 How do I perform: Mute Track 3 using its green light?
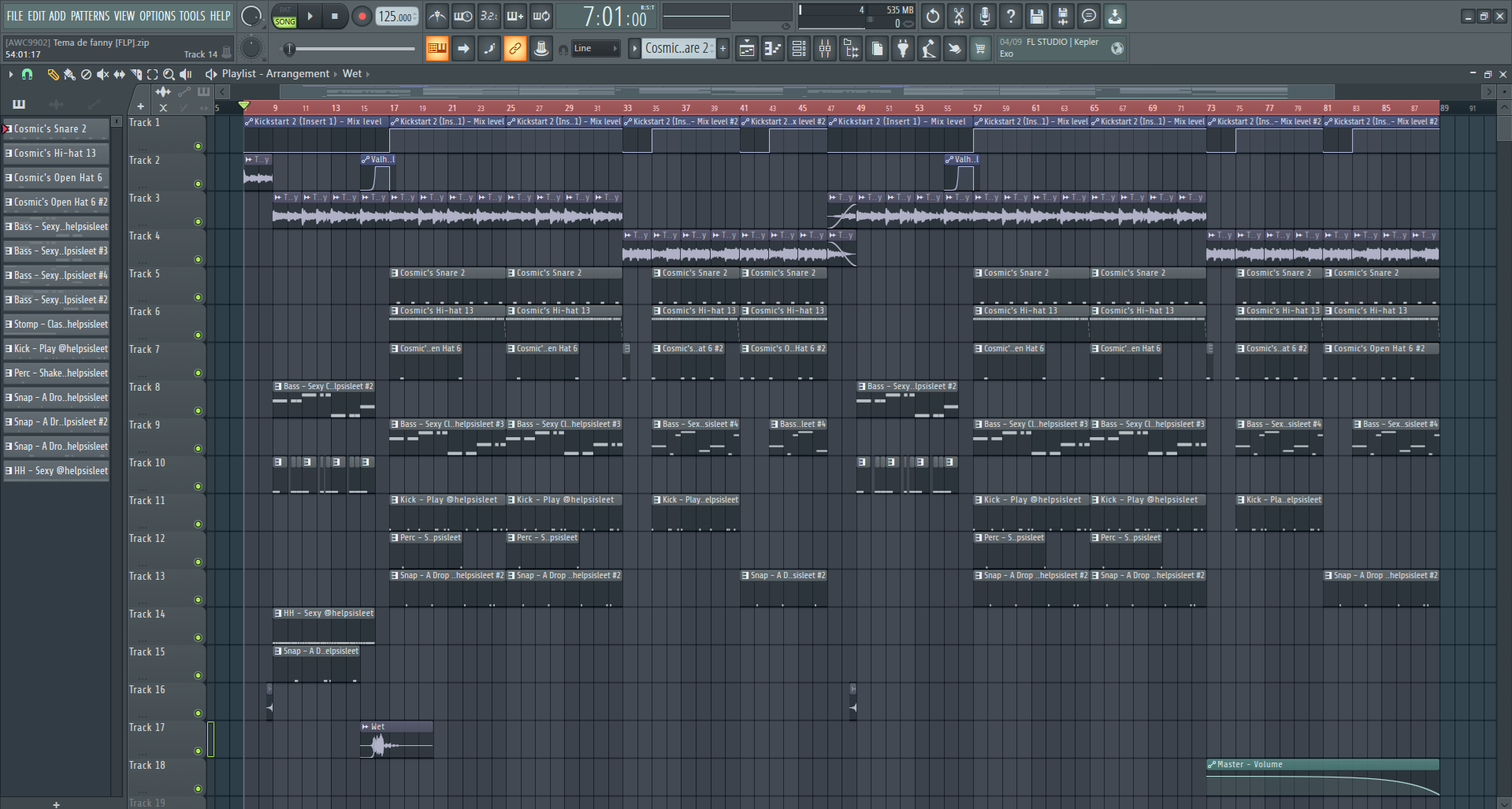click(198, 221)
